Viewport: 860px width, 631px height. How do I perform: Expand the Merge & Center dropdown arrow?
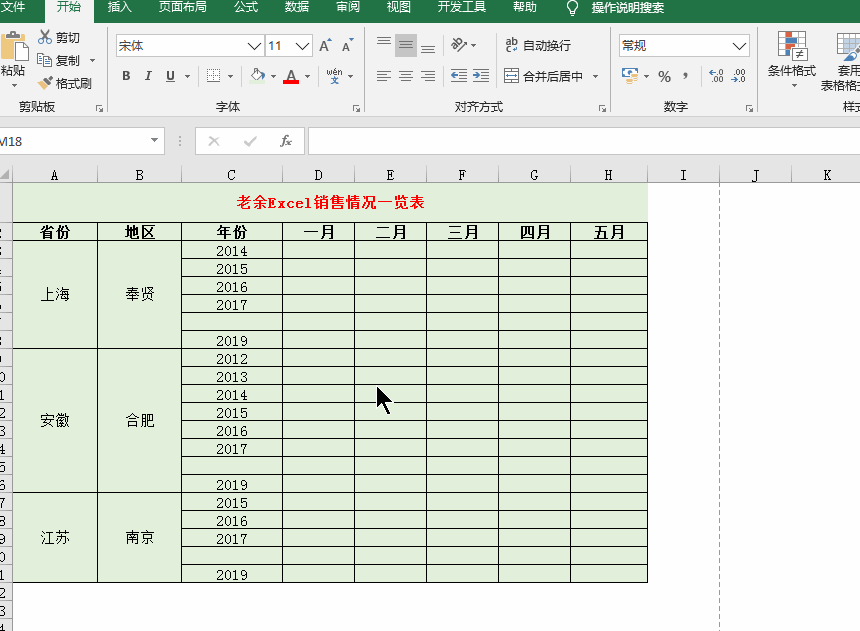coord(596,76)
